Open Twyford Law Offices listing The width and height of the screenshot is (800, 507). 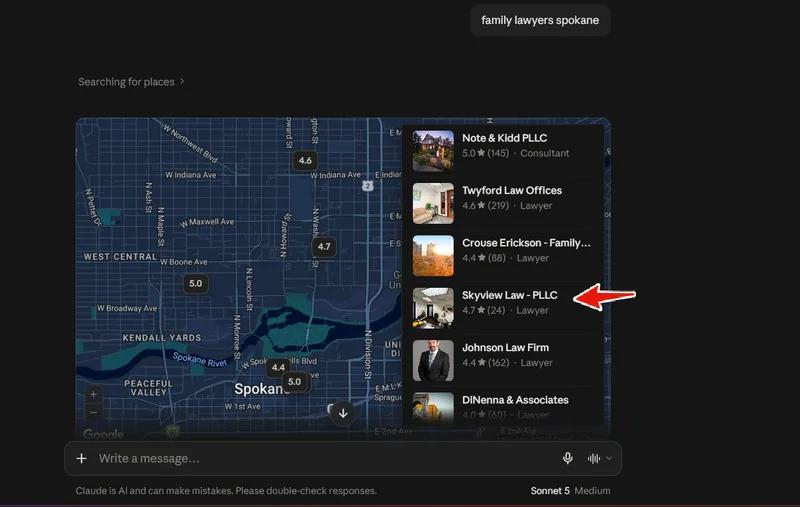(504, 203)
